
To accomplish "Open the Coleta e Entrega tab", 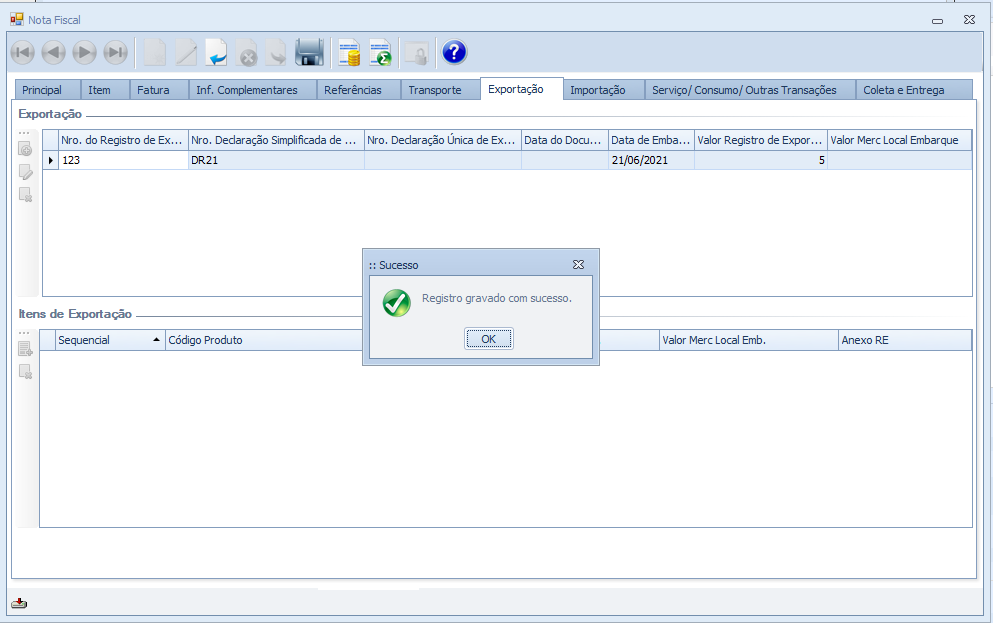I will (903, 90).
